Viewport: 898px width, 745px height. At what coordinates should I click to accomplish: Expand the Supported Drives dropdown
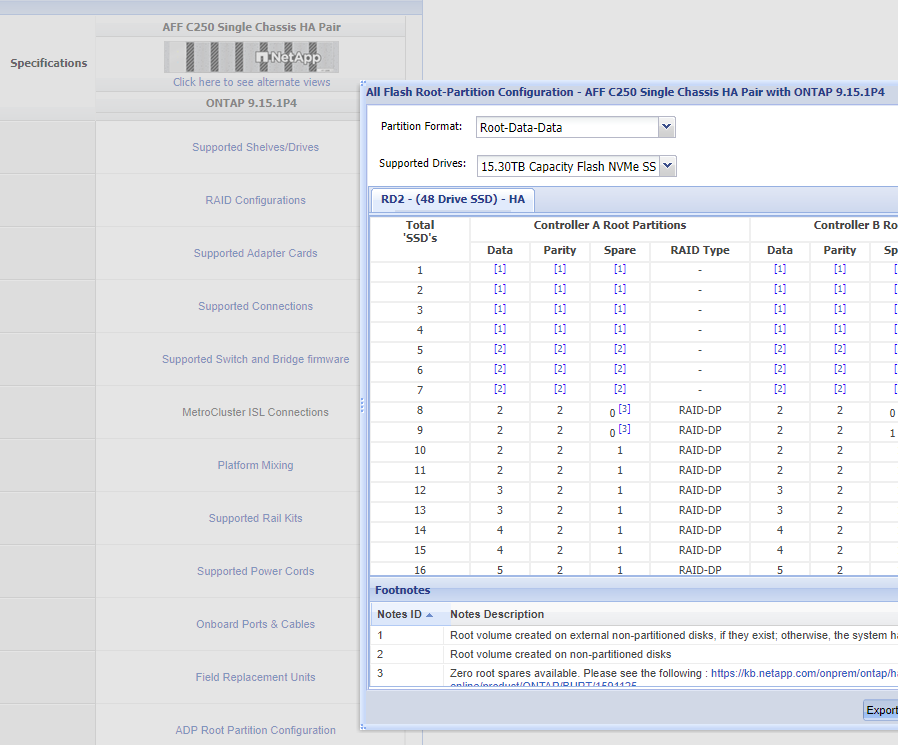[x=667, y=166]
